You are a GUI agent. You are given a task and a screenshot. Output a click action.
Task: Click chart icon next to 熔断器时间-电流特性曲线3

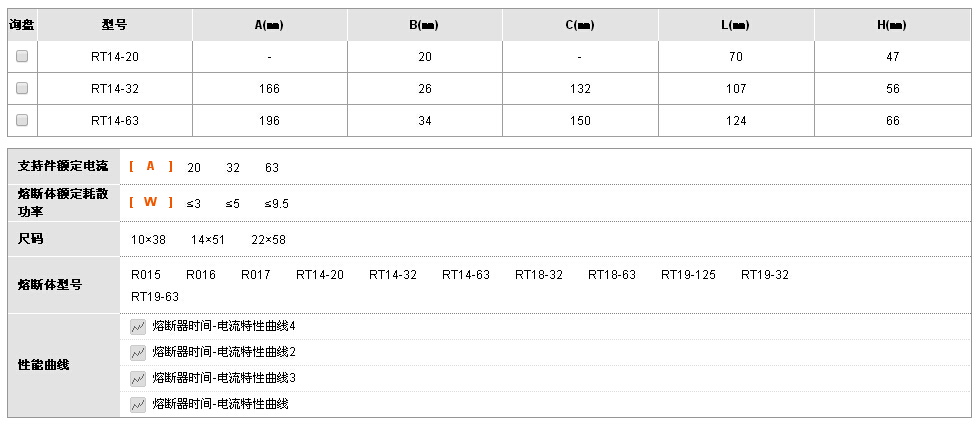[x=138, y=378]
